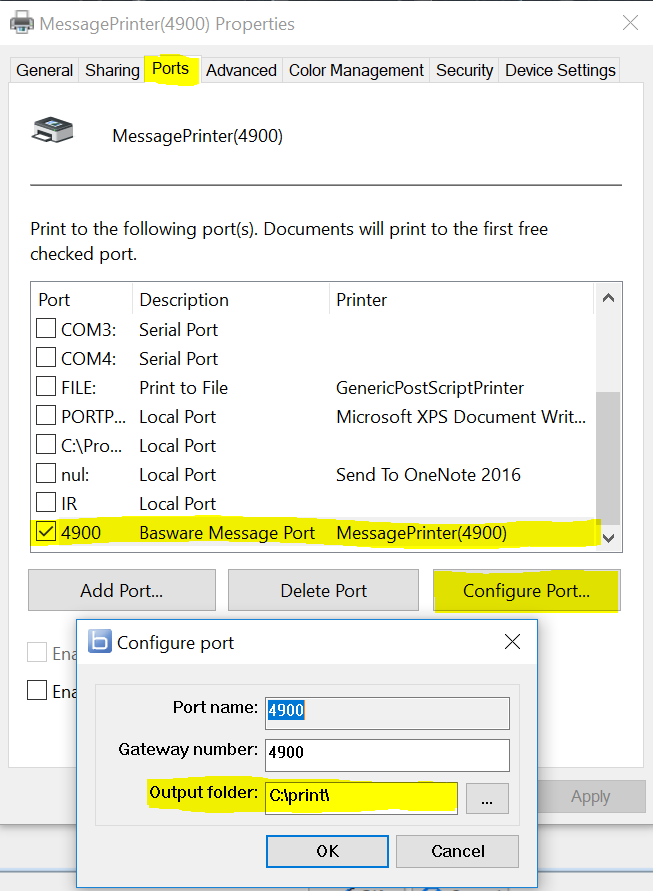Viewport: 653px width, 891px height.
Task: Click the Delete Port button
Action: [x=323, y=590]
